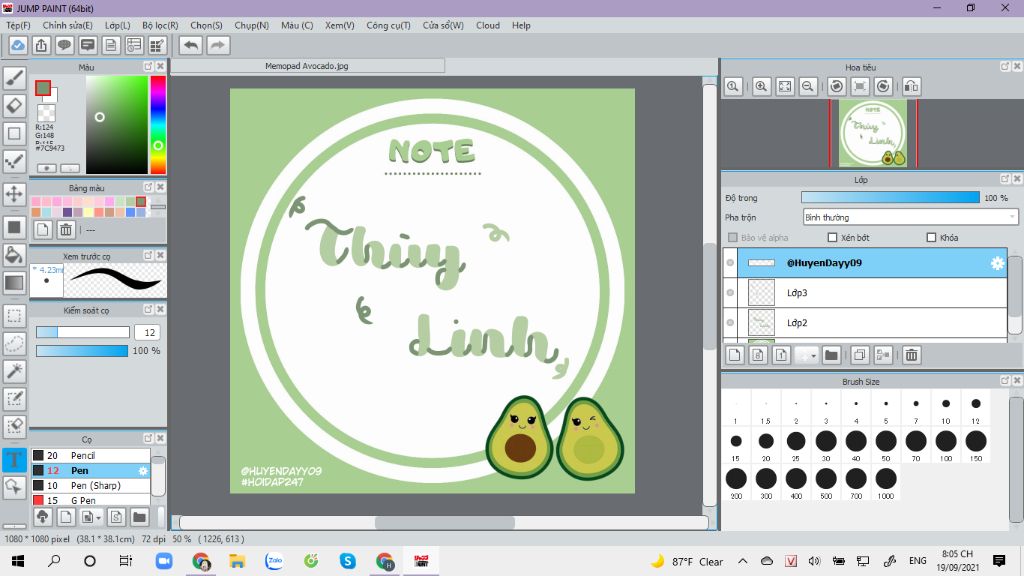Open the Lớp(L) menu

(118, 25)
